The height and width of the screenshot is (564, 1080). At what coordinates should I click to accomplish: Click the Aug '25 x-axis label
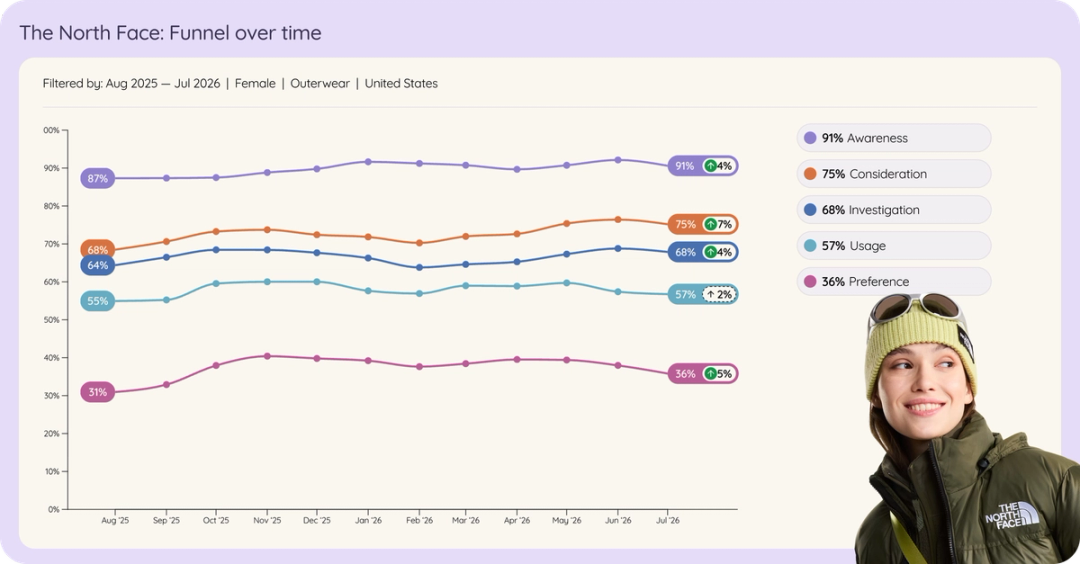[x=115, y=521]
